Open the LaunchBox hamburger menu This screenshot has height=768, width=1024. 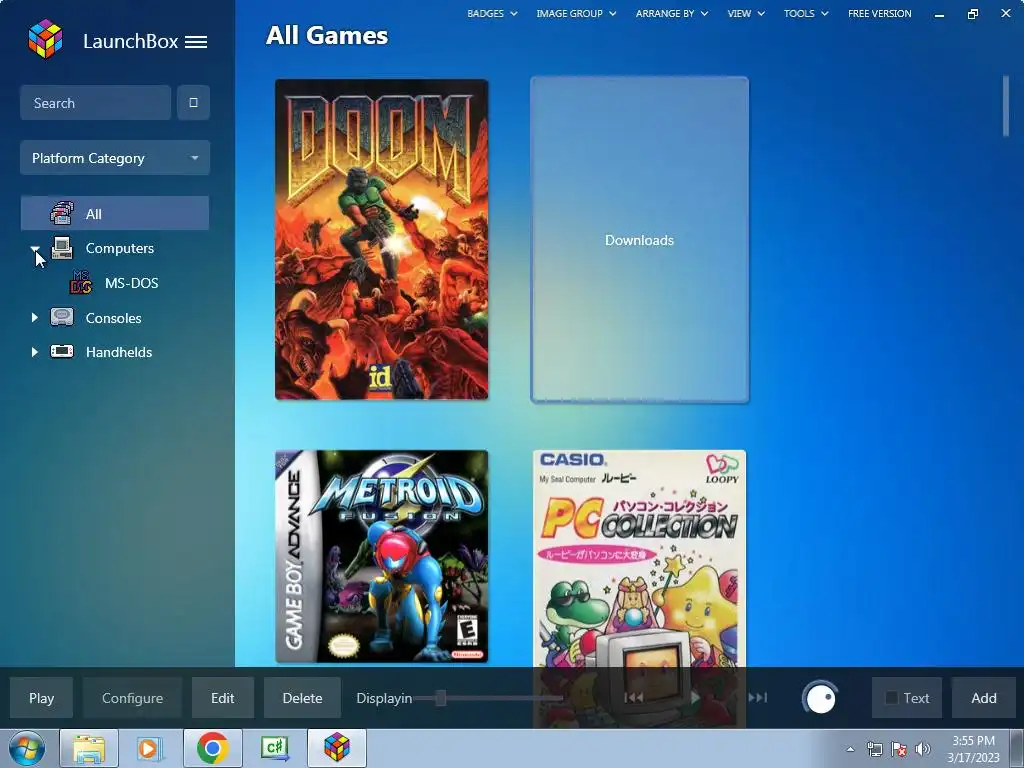point(196,42)
